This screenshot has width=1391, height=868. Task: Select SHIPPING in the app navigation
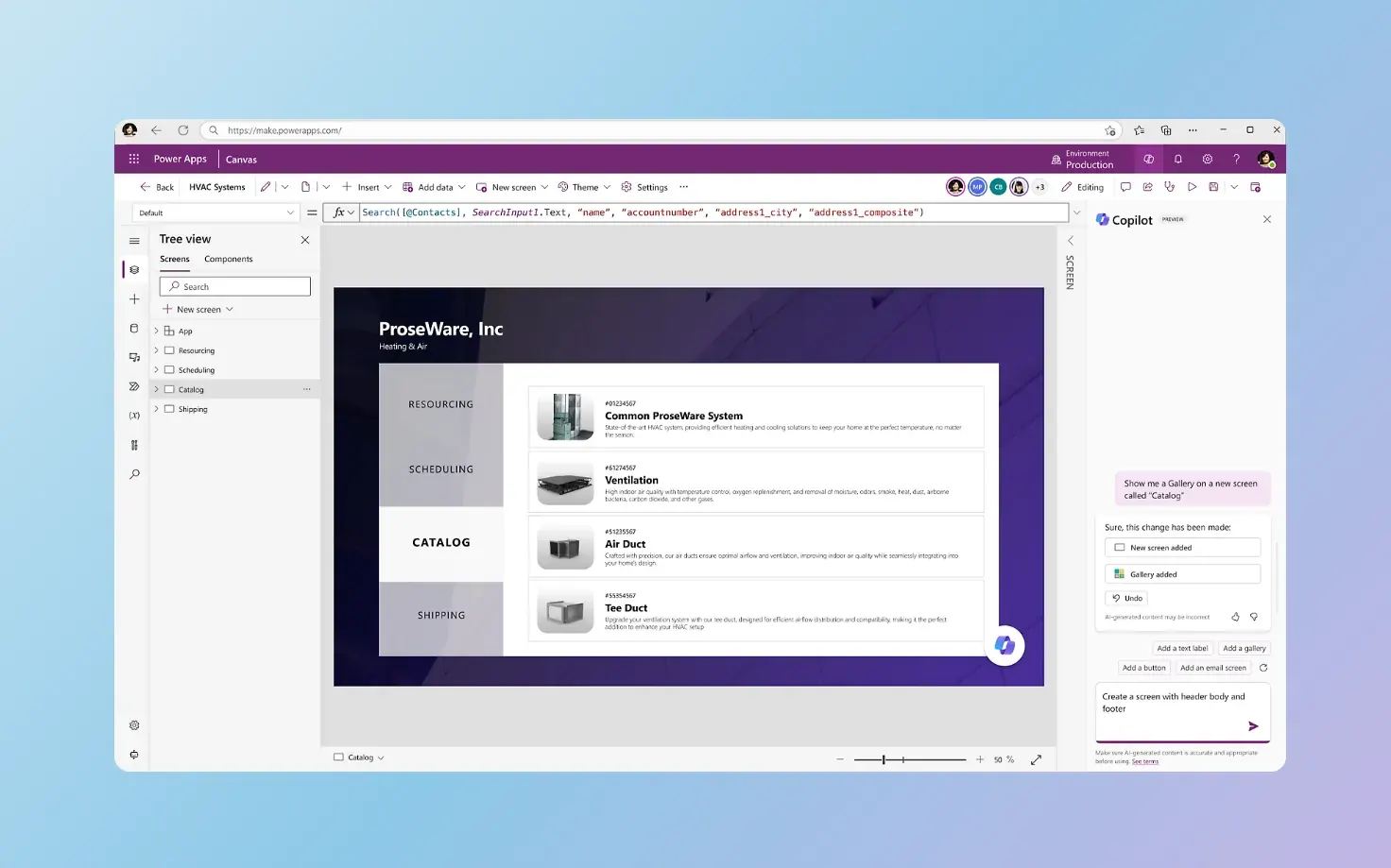click(441, 616)
